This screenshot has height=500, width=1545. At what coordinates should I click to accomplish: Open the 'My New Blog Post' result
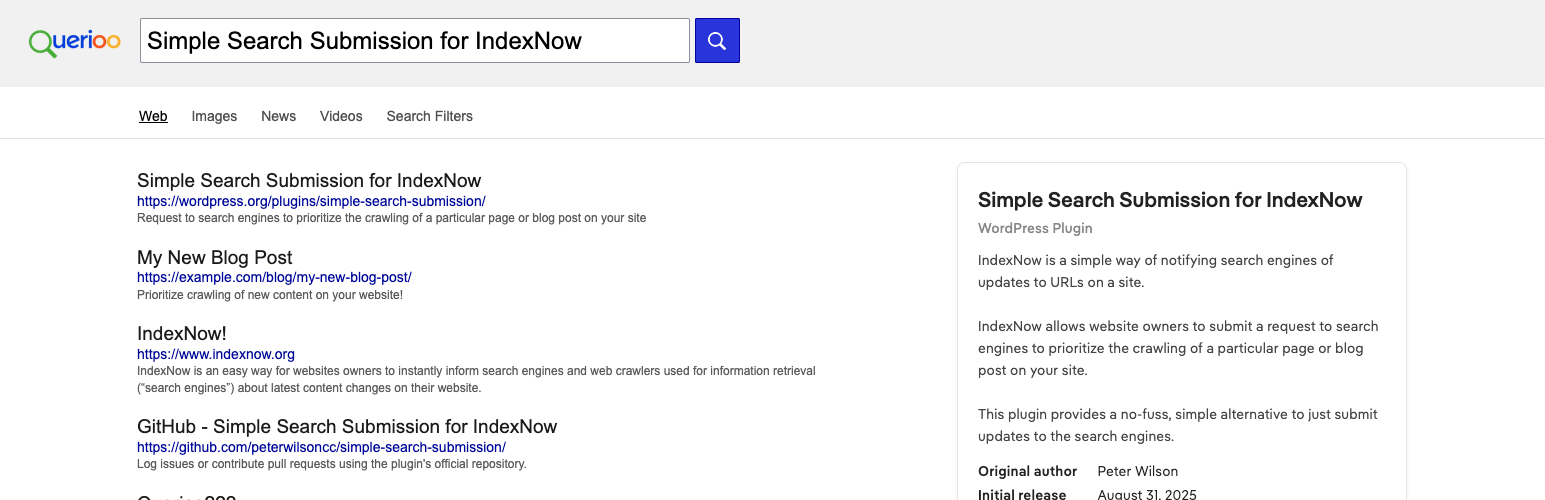[215, 257]
